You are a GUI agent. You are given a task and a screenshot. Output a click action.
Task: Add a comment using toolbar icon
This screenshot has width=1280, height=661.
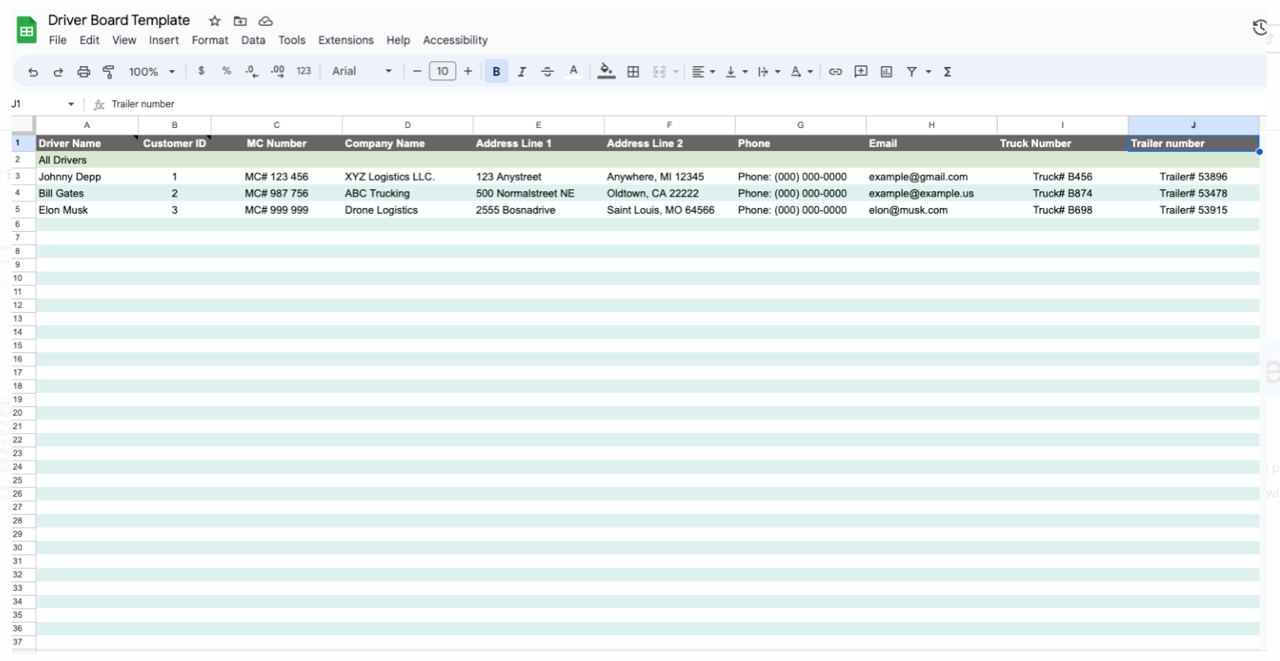coord(860,72)
